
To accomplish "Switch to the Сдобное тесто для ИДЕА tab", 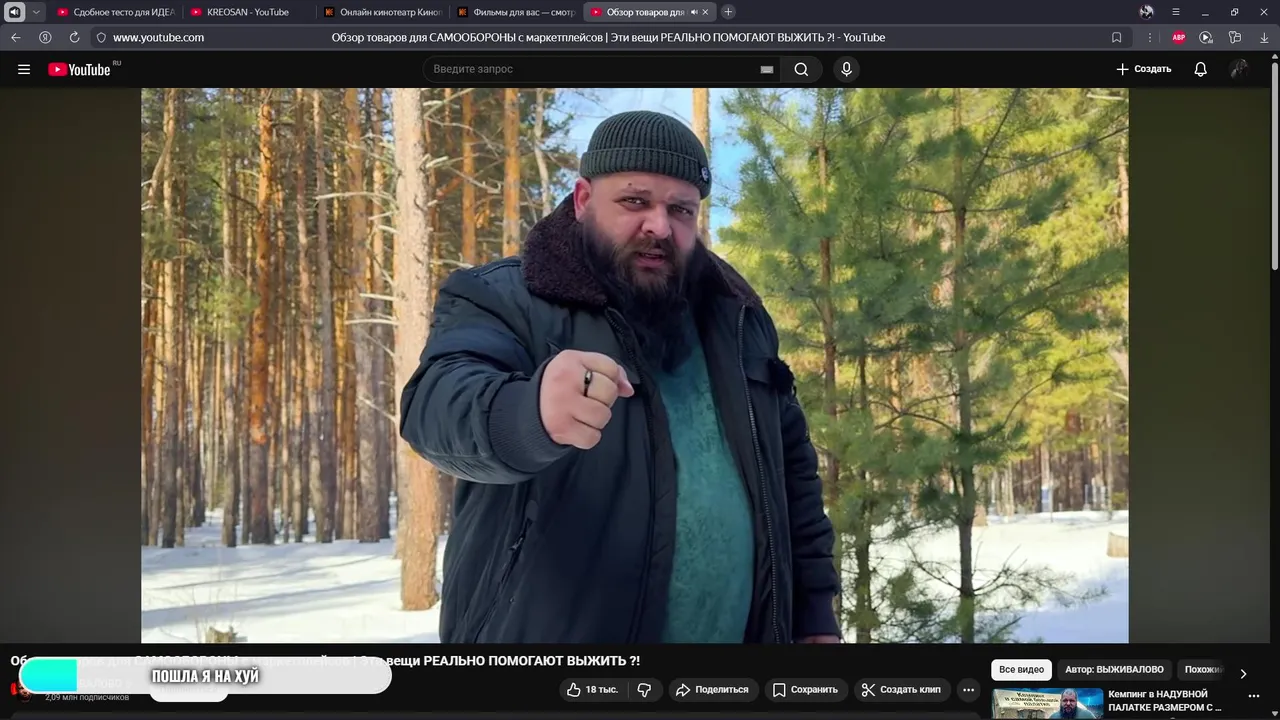I will pyautogui.click(x=117, y=12).
